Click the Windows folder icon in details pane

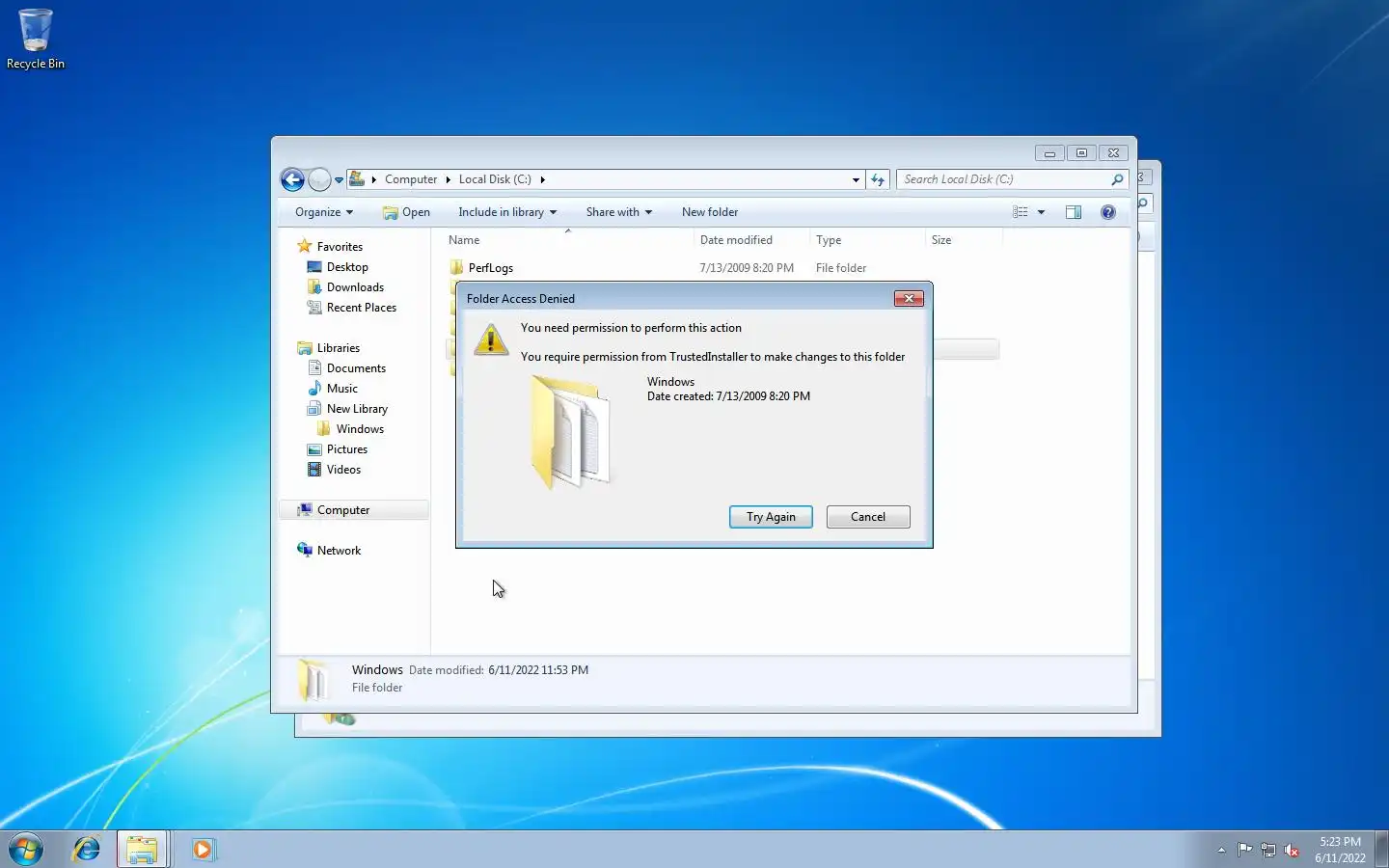tap(313, 680)
